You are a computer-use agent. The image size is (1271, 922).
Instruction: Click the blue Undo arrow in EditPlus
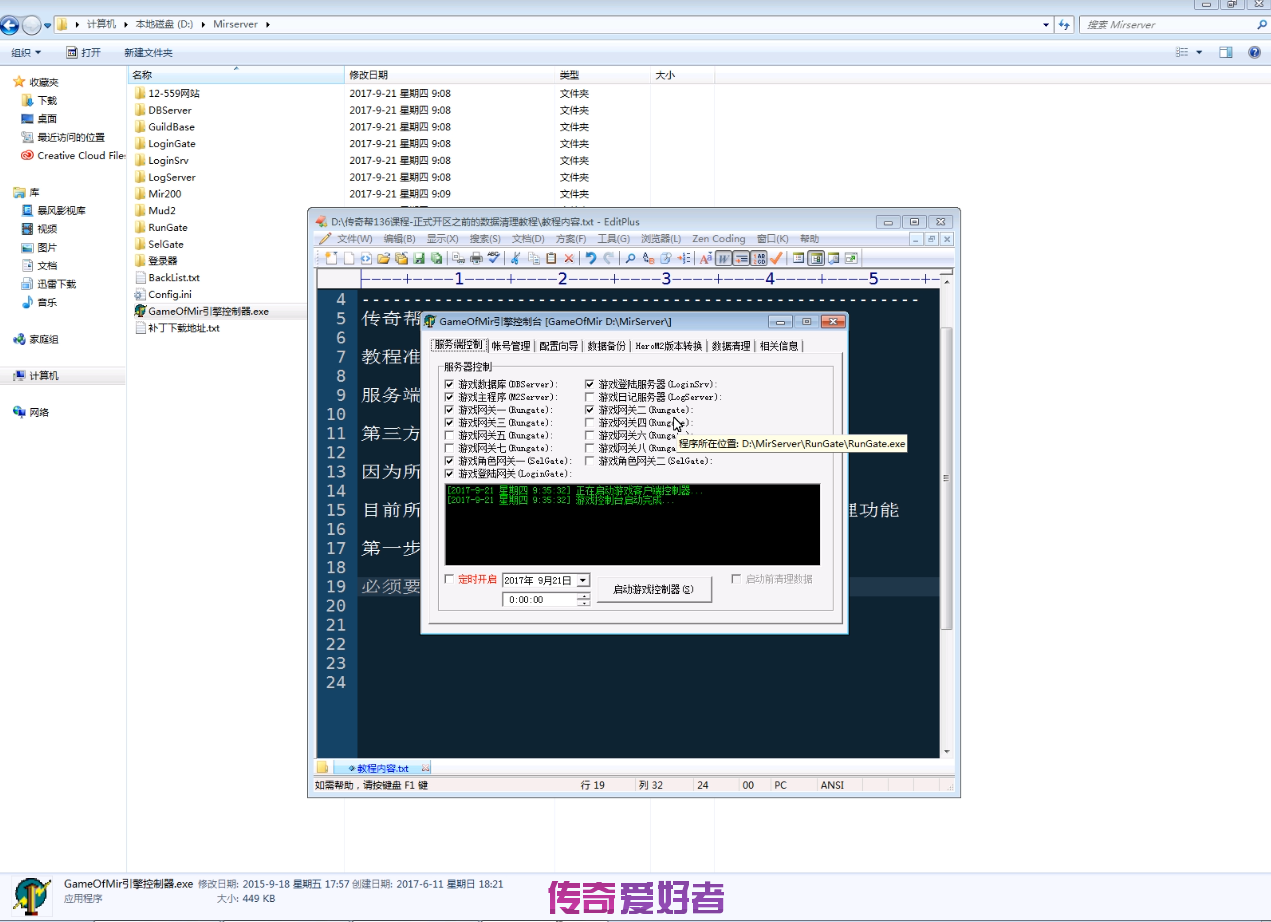[x=590, y=258]
